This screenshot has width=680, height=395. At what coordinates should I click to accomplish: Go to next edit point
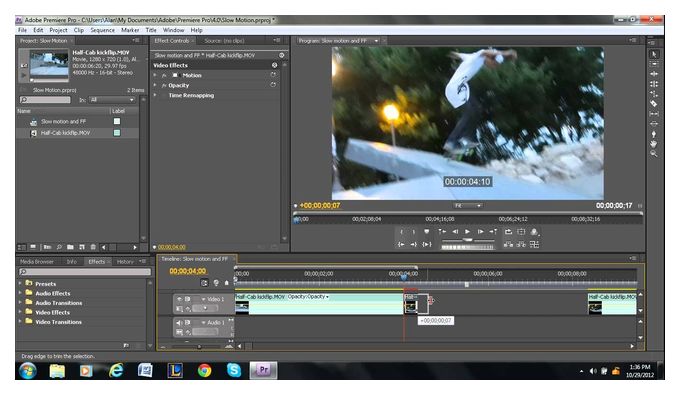coord(493,232)
